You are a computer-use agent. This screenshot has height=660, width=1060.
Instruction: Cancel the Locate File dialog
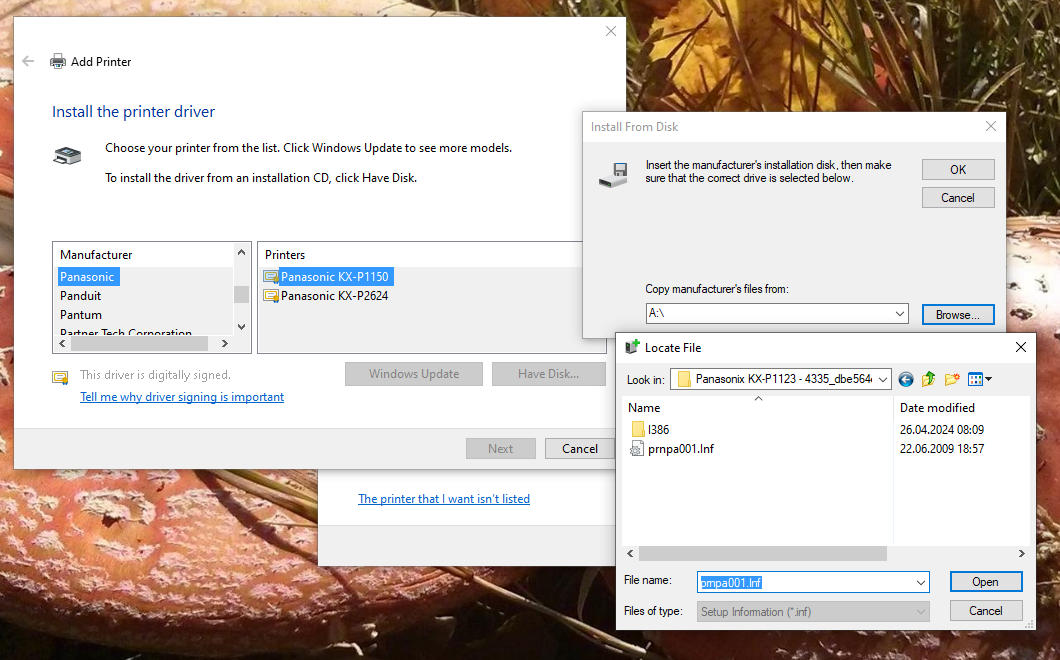[986, 611]
